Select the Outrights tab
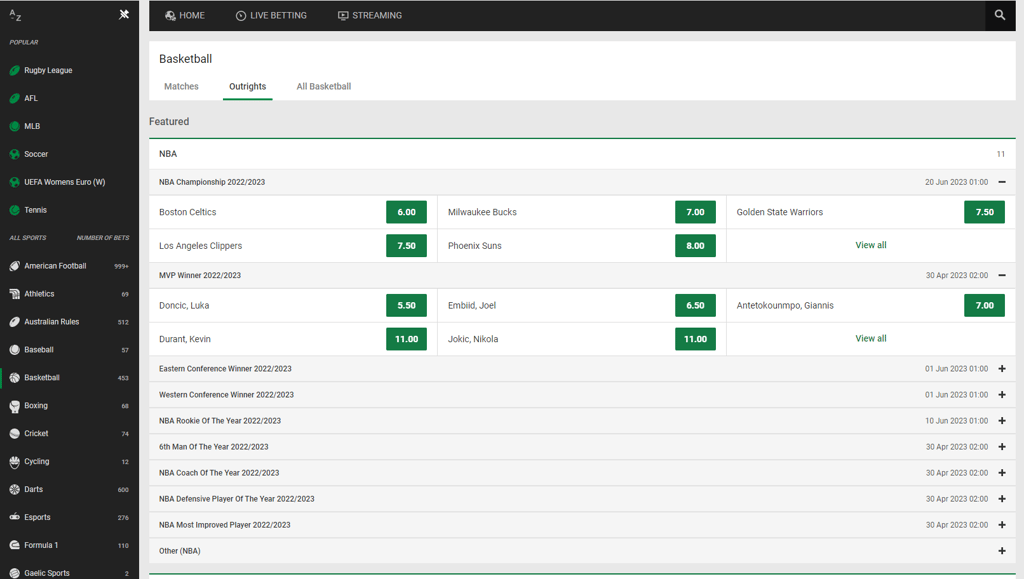The width and height of the screenshot is (1024, 579). click(x=248, y=86)
